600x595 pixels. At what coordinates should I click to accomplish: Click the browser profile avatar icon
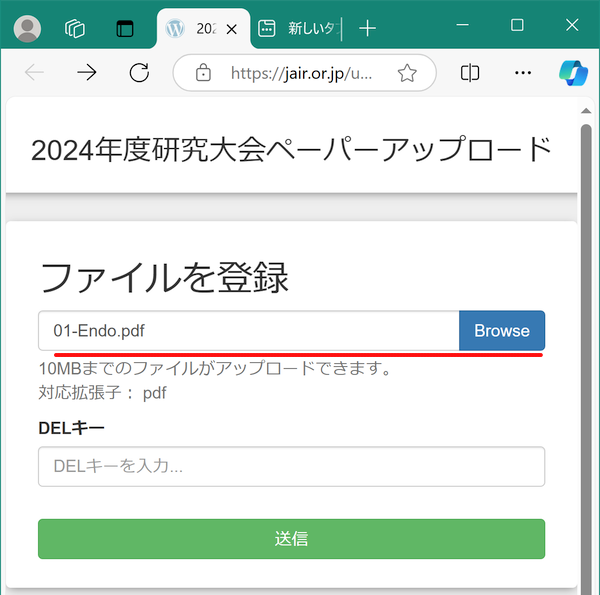pyautogui.click(x=27, y=29)
